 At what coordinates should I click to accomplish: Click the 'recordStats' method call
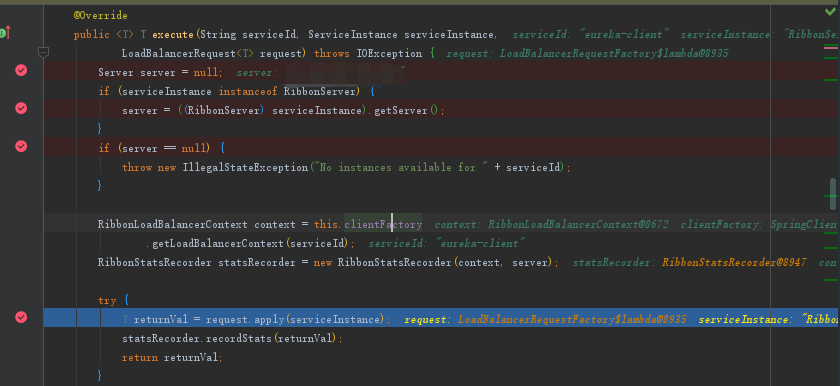(239, 338)
